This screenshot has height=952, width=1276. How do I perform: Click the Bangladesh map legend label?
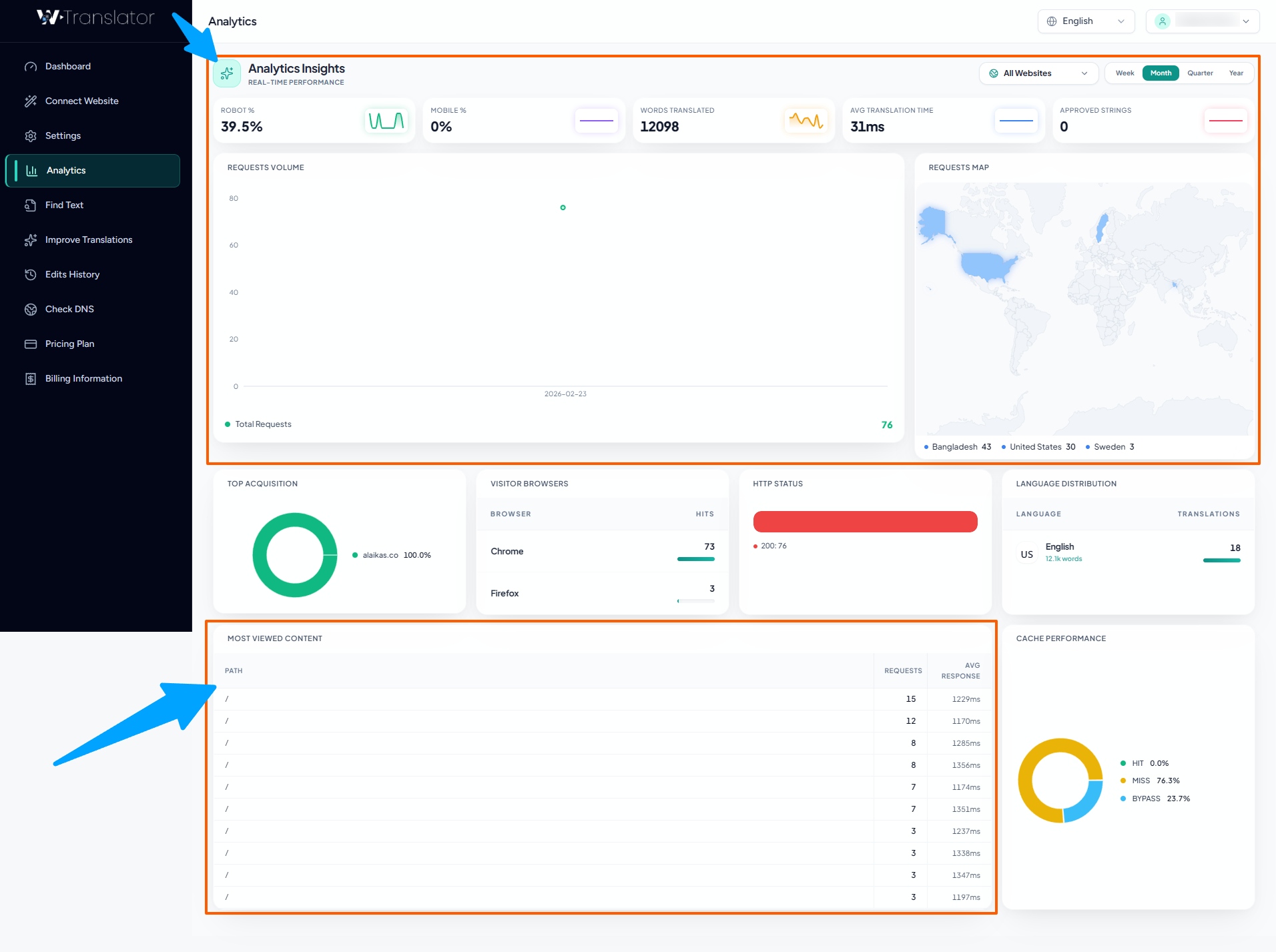click(x=957, y=446)
